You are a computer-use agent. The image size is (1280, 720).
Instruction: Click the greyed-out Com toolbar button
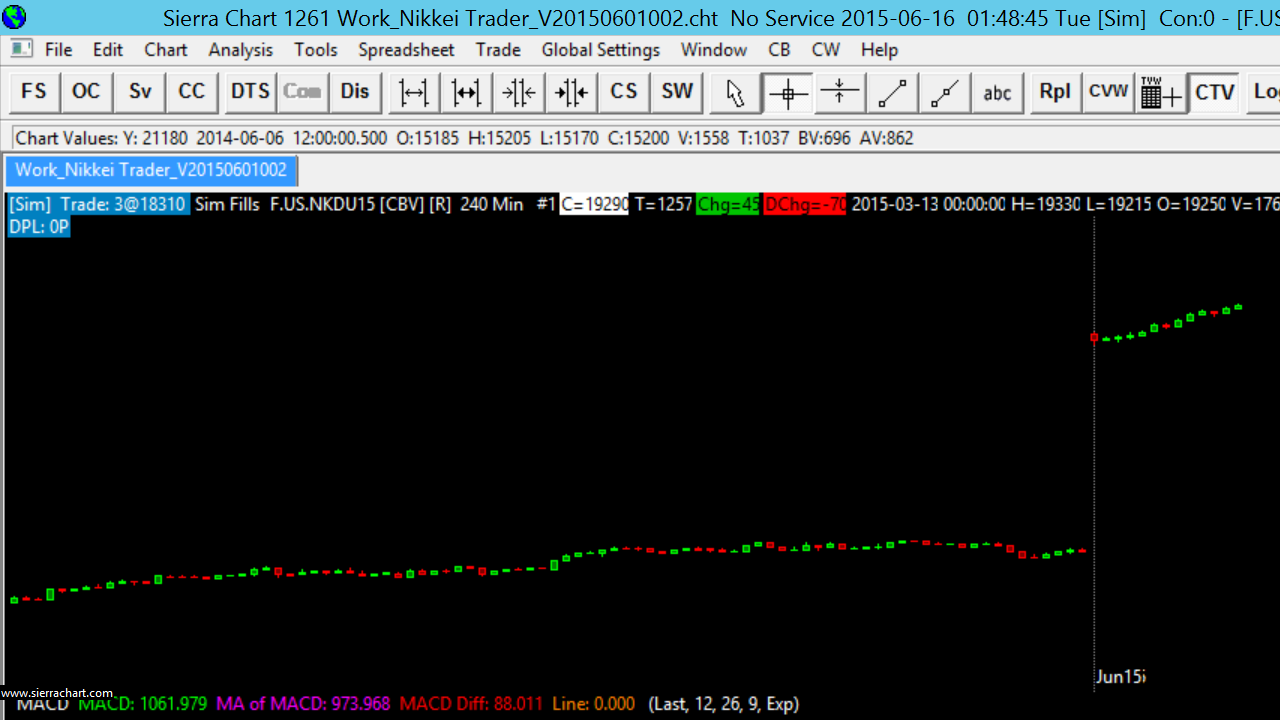coord(302,92)
